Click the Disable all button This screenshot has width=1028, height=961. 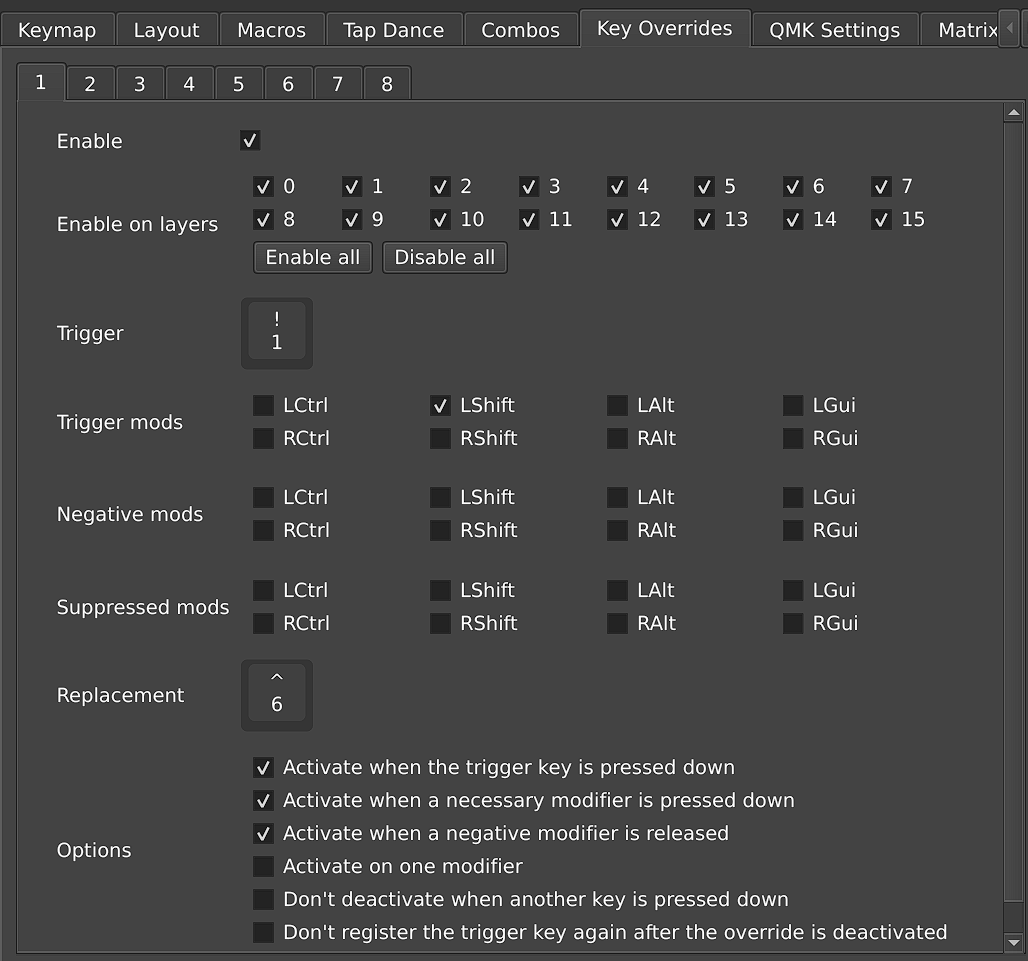(x=445, y=258)
